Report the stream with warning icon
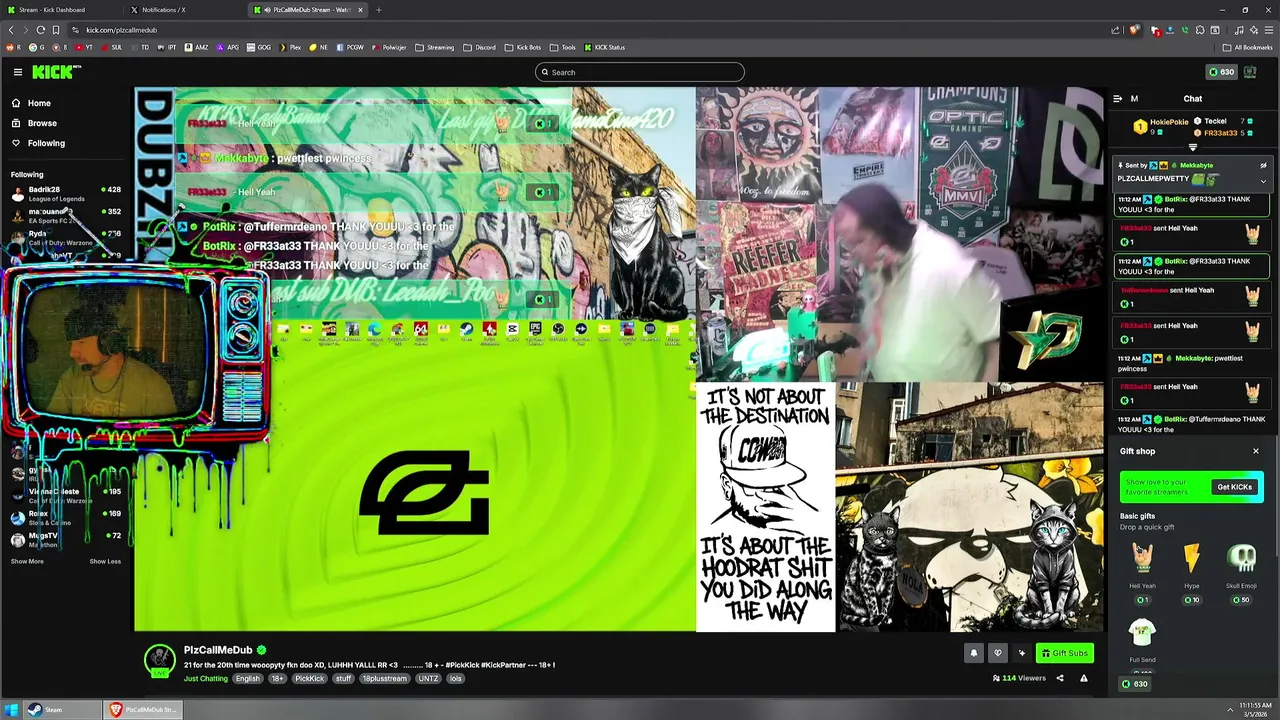Screen dimensions: 1280x720 tap(1083, 678)
